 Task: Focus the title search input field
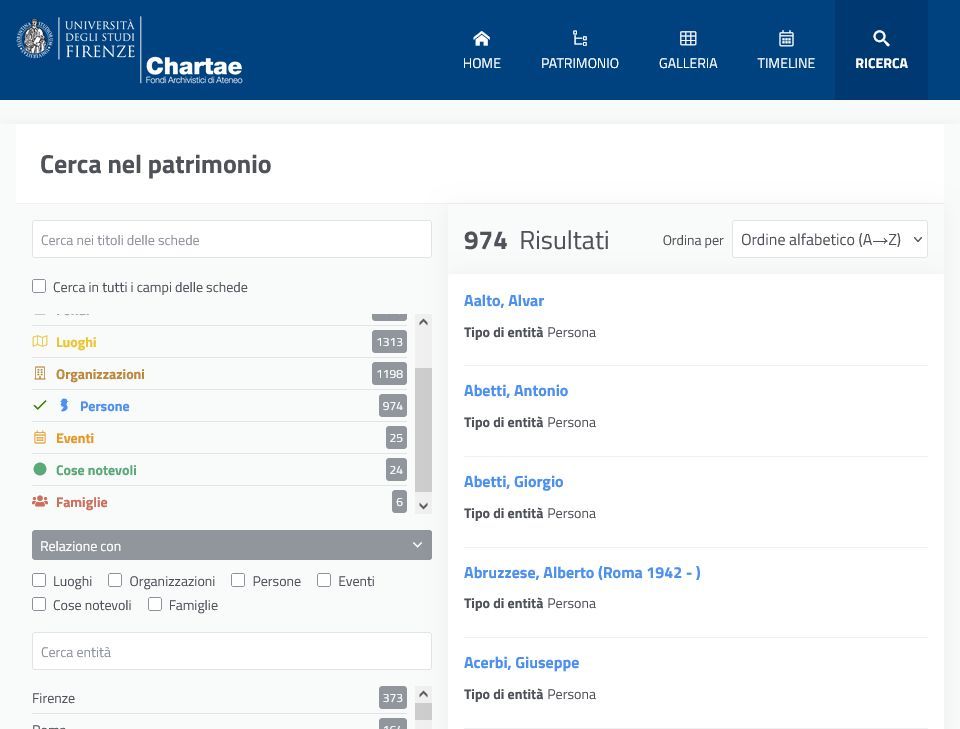[231, 240]
